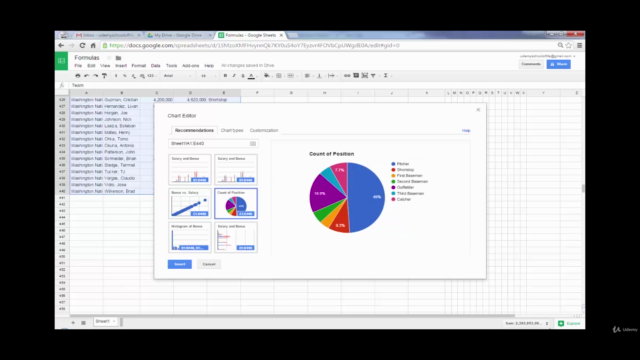Select the Recommendations tab
The width and height of the screenshot is (640, 360).
point(194,130)
